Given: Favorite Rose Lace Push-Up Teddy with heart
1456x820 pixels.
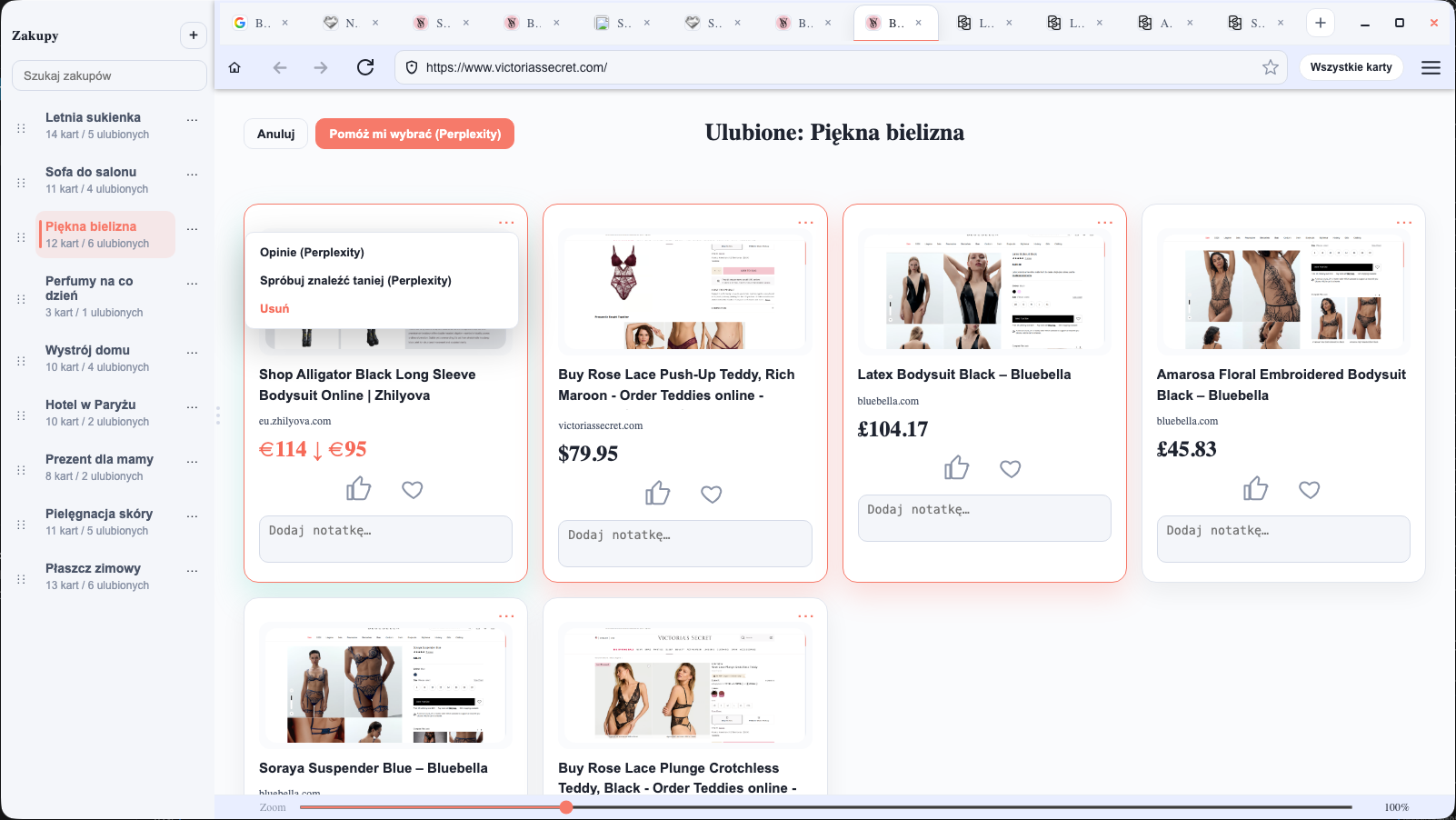Looking at the screenshot, I should tap(712, 495).
